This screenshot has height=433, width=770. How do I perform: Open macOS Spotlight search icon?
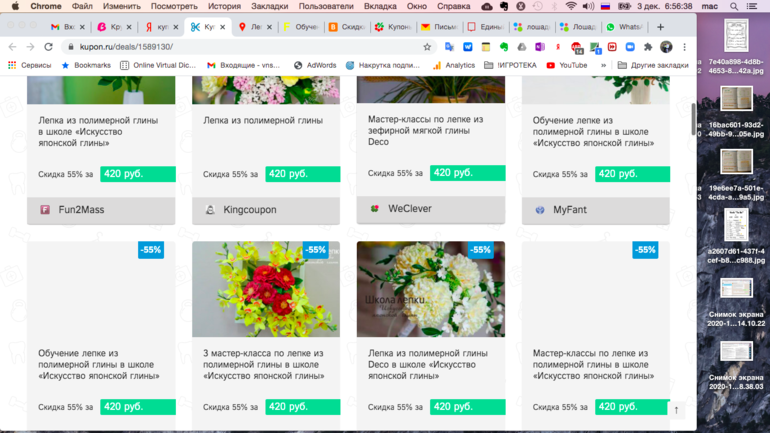(x=733, y=6)
